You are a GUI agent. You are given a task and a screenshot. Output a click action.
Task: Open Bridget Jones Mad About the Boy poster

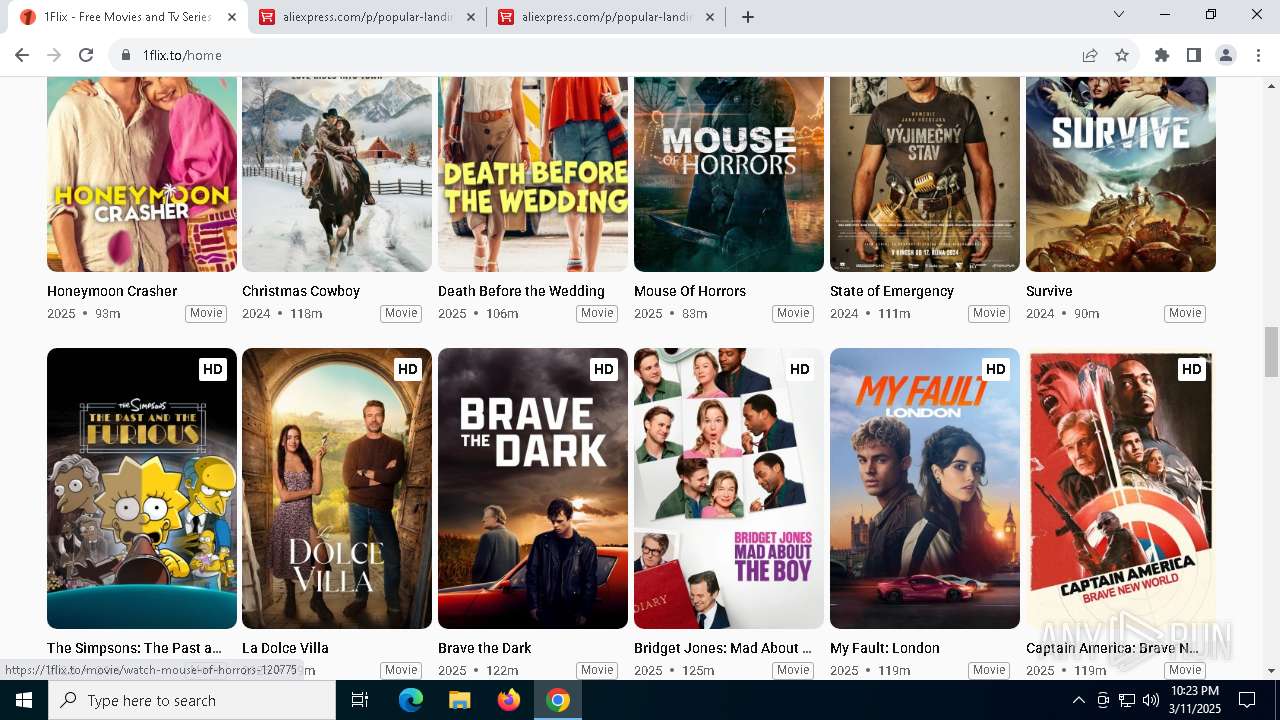(729, 488)
